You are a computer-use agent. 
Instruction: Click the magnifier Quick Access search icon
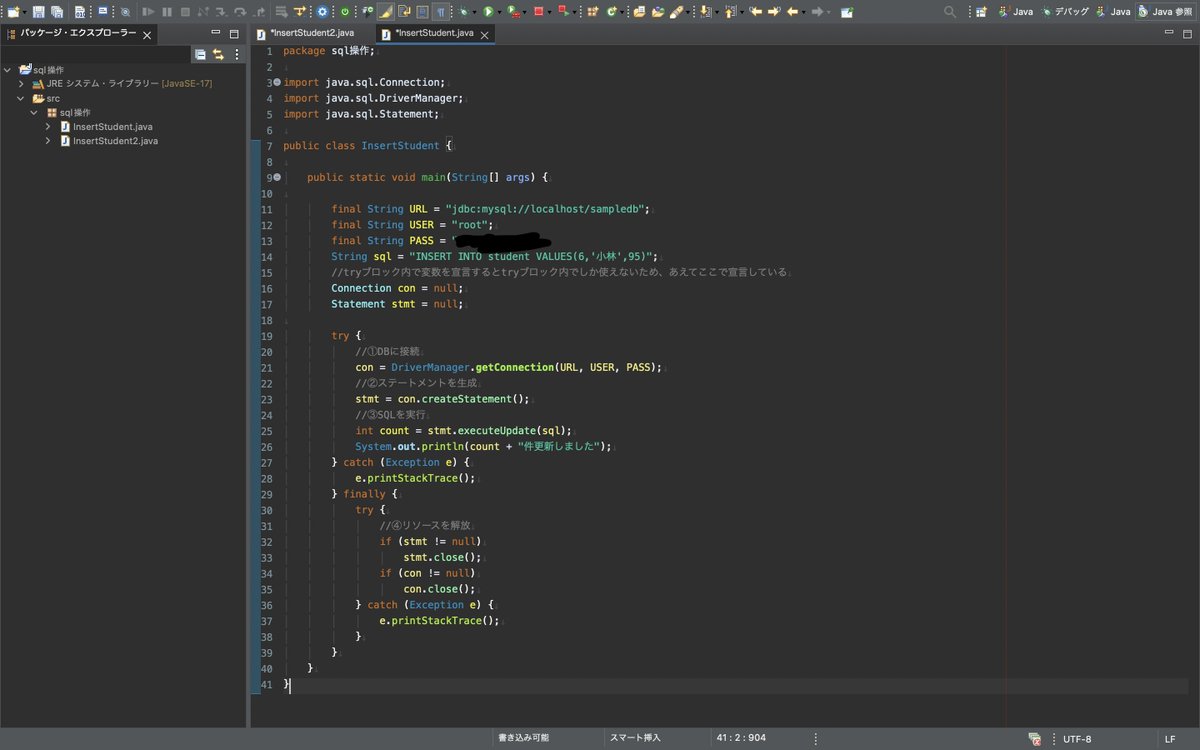pyautogui.click(x=951, y=12)
